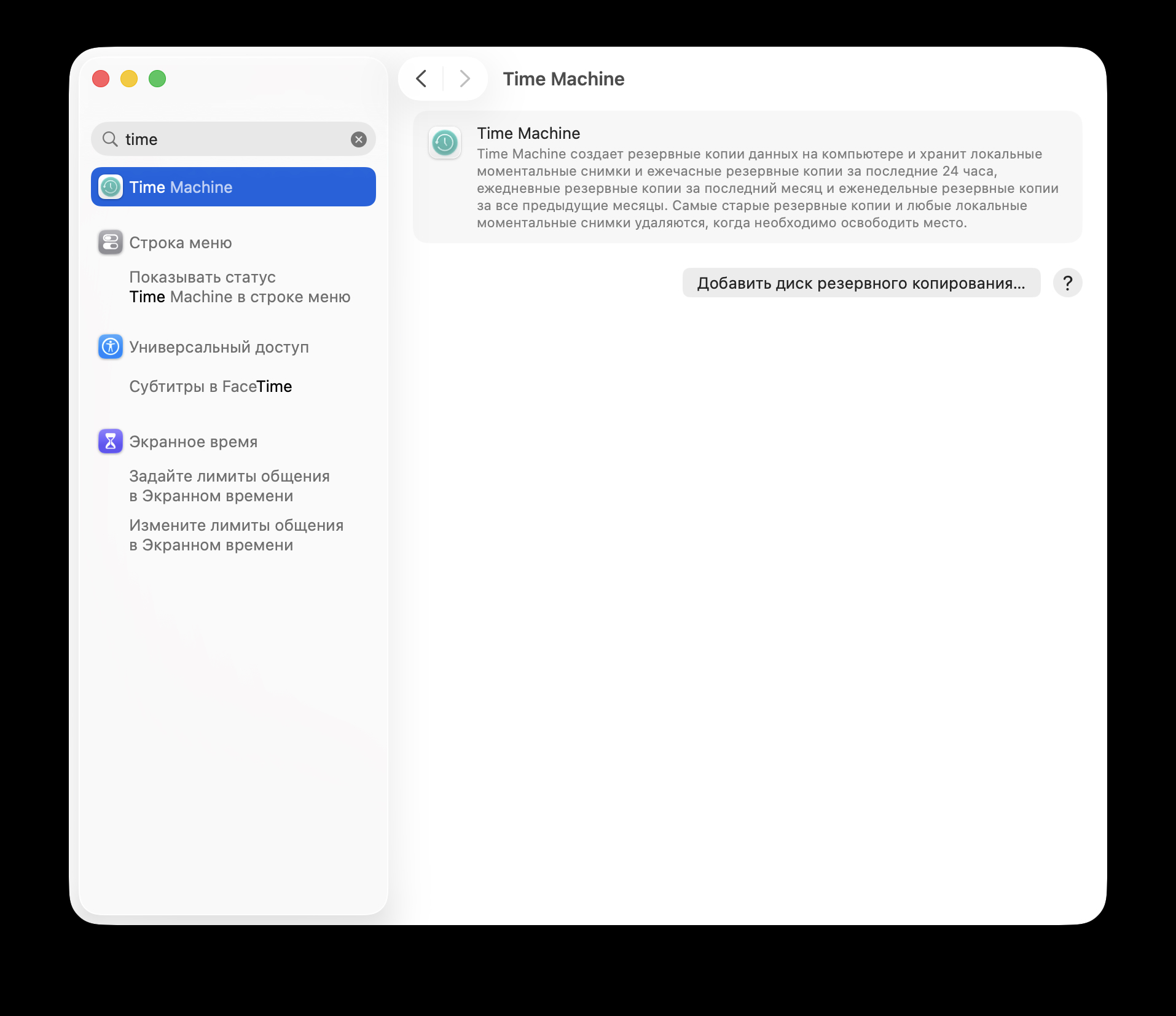Open Показывать статус Time Machine result
Viewport: 1176px width, 1016px height.
coord(240,287)
